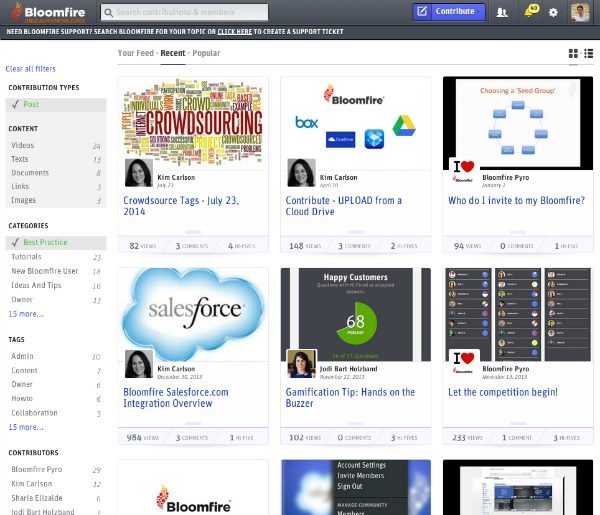The width and height of the screenshot is (600, 515).
Task: Open the notifications bell icon
Action: coord(531,11)
